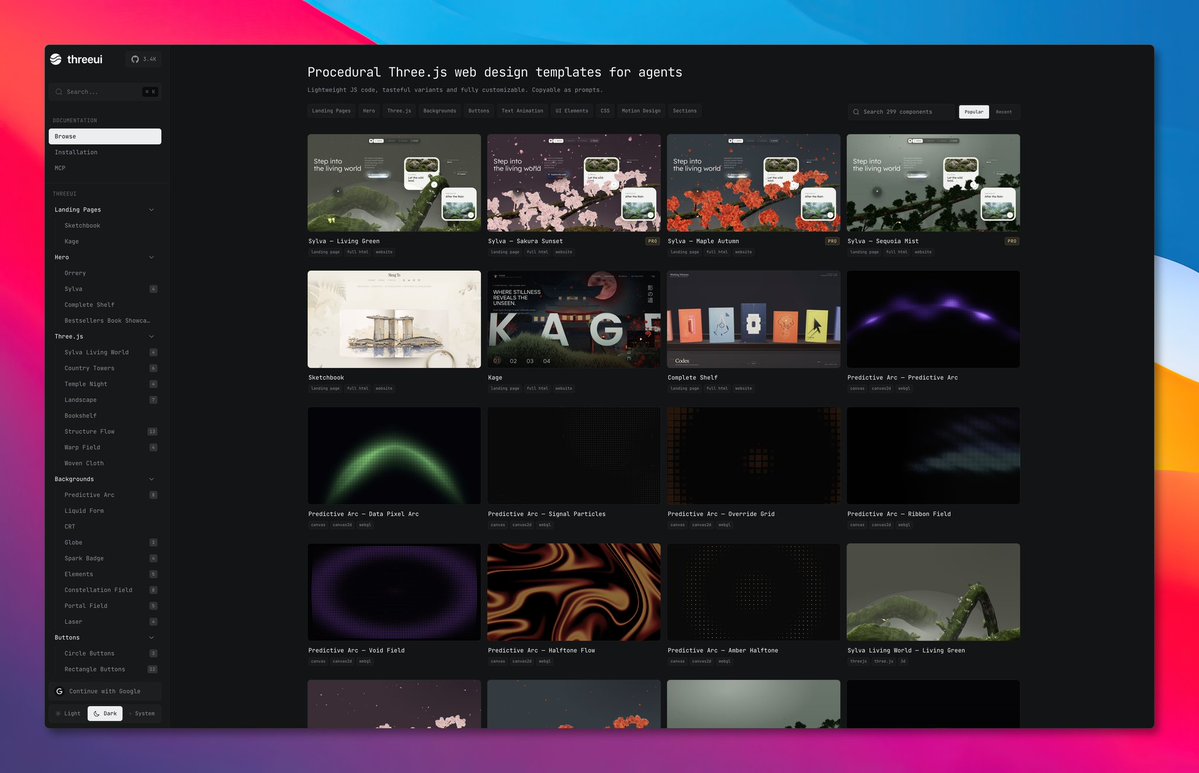Viewport: 1199px width, 773px height.
Task: Click the count badge beside Rectangle Buttons
Action: (152, 669)
